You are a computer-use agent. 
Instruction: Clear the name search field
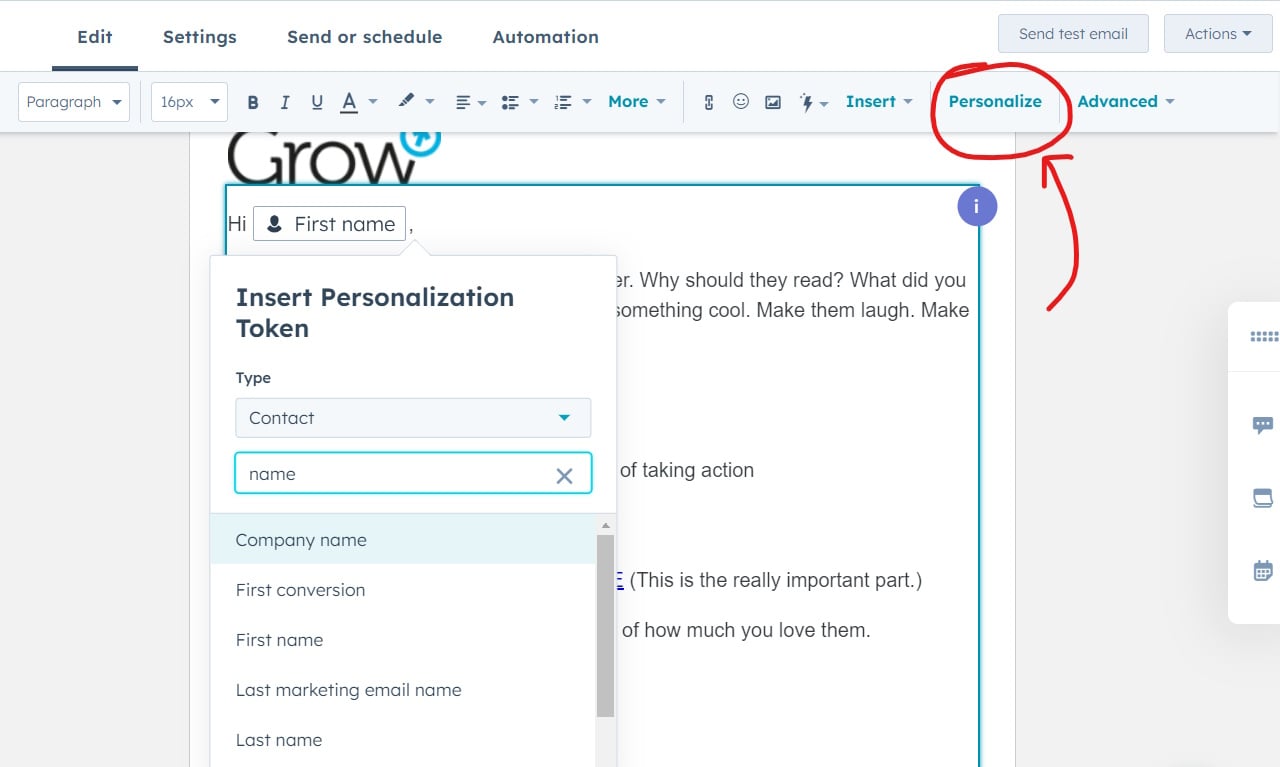[x=564, y=476]
